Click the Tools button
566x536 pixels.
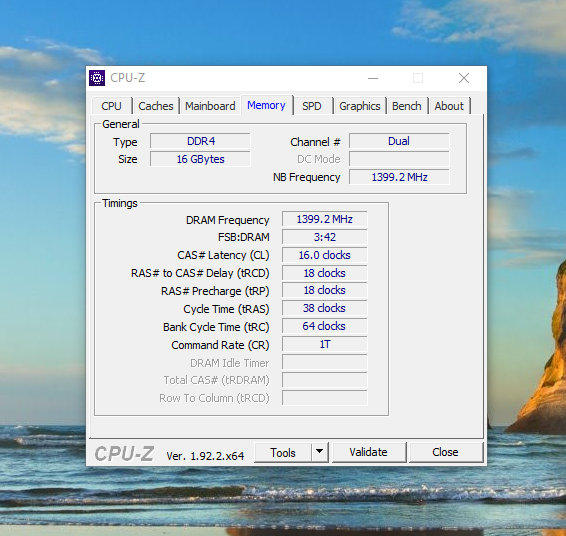pos(283,453)
